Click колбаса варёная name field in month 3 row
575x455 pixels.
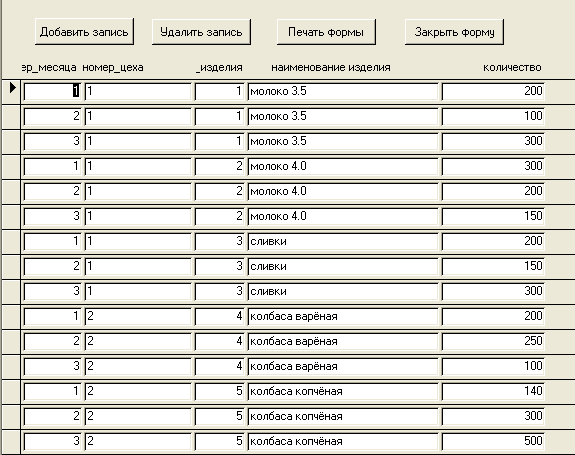pyautogui.click(x=343, y=366)
